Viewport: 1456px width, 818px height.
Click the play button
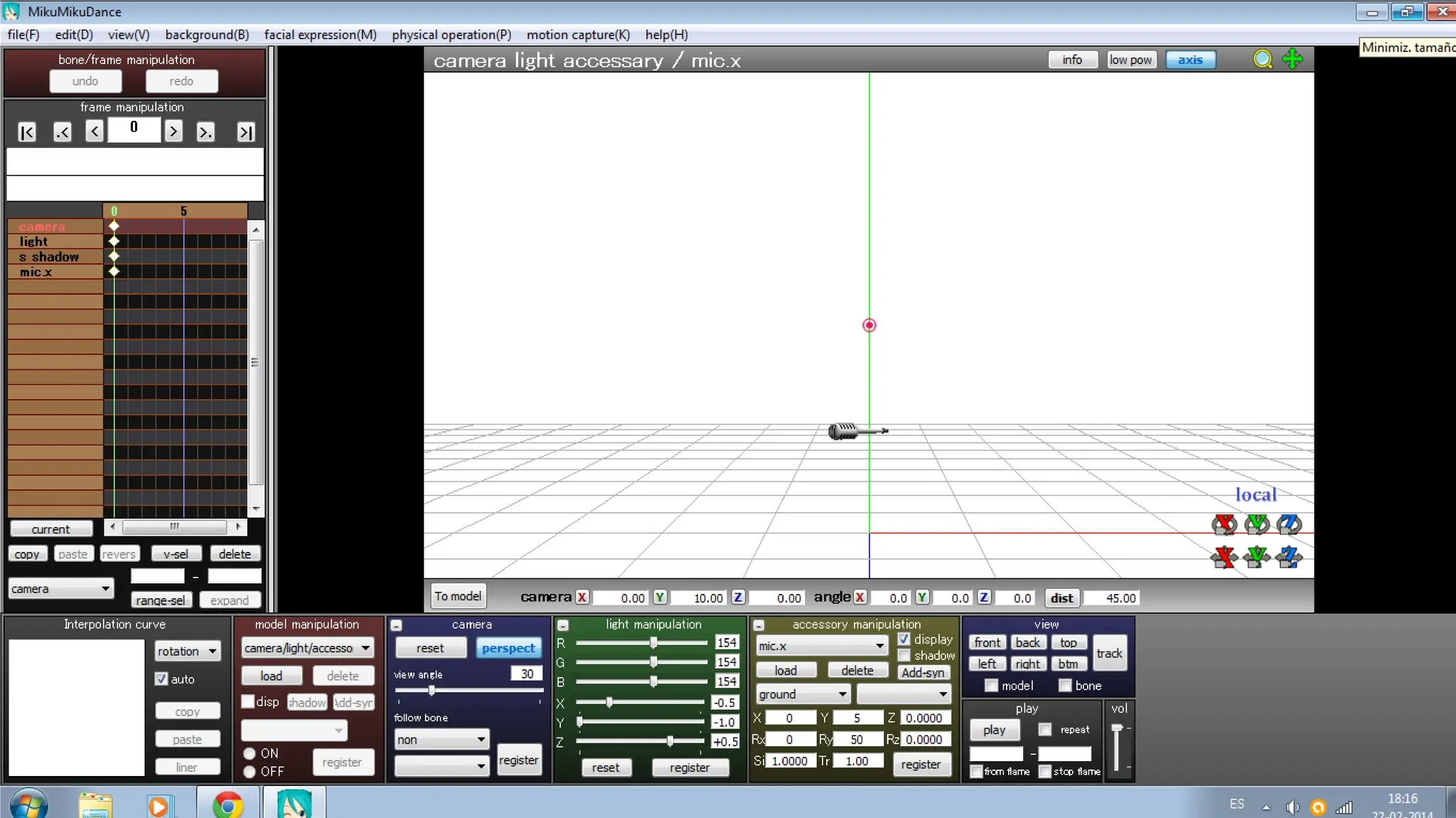994,730
